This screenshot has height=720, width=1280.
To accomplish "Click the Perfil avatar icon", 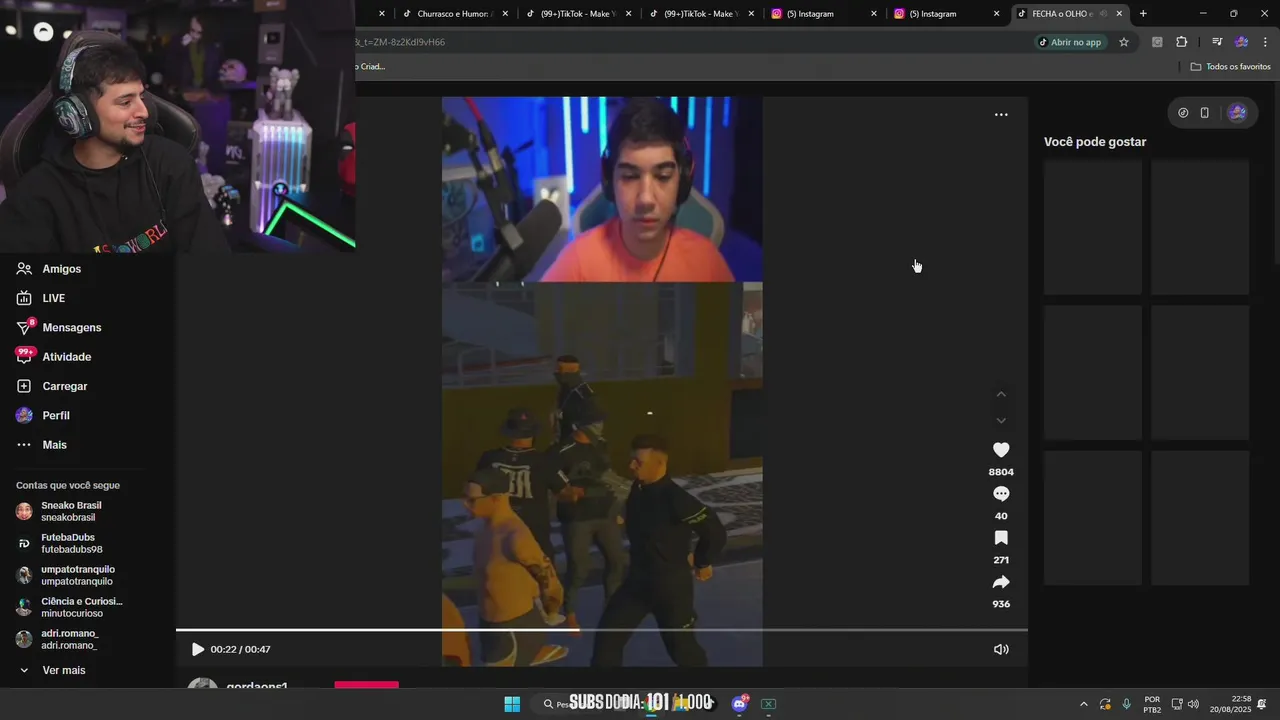I will pyautogui.click(x=24, y=415).
